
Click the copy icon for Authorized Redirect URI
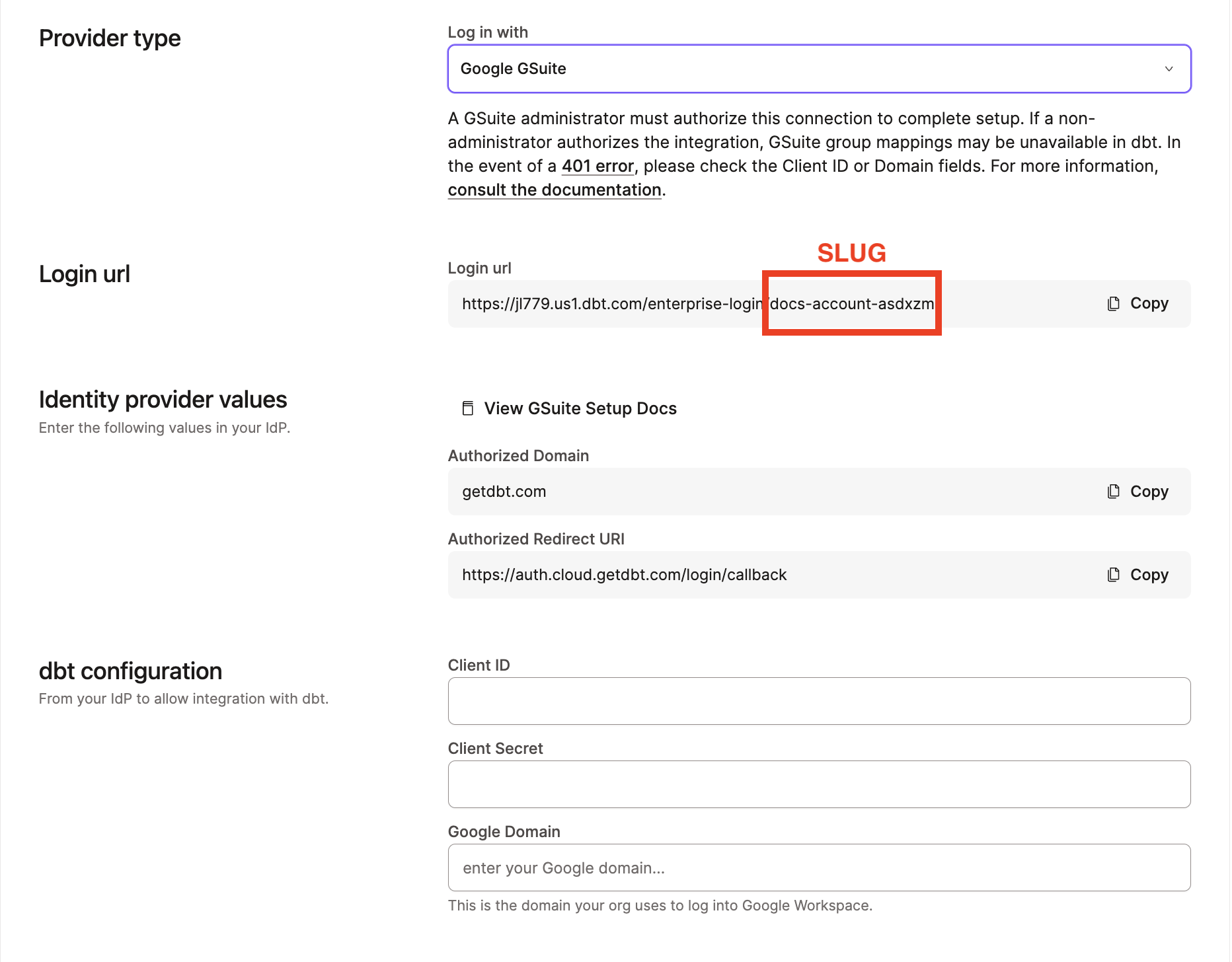coord(1115,574)
